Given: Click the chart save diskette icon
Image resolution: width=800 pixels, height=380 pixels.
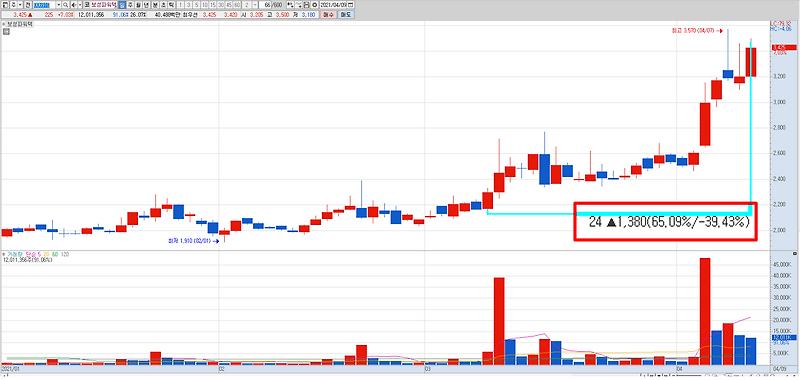Looking at the screenshot, I should [307, 5].
